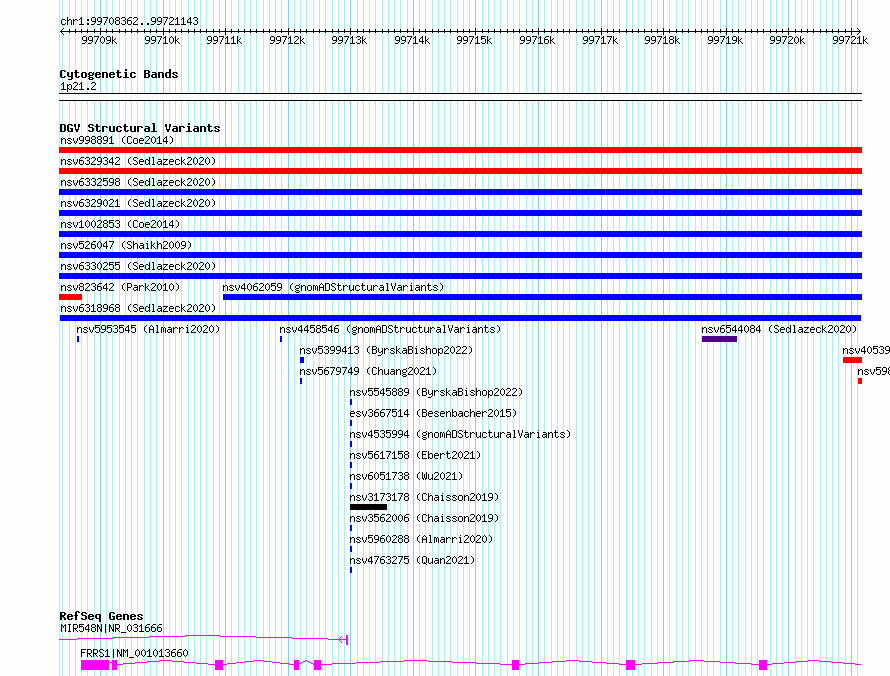Open variant label nsv6329342 (Sedlazeck2020)
The width and height of the screenshot is (890, 676).
point(138,161)
